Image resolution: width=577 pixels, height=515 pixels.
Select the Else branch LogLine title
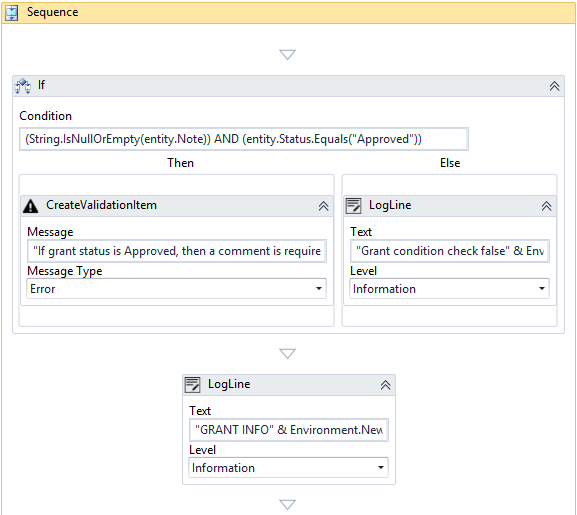click(x=390, y=205)
